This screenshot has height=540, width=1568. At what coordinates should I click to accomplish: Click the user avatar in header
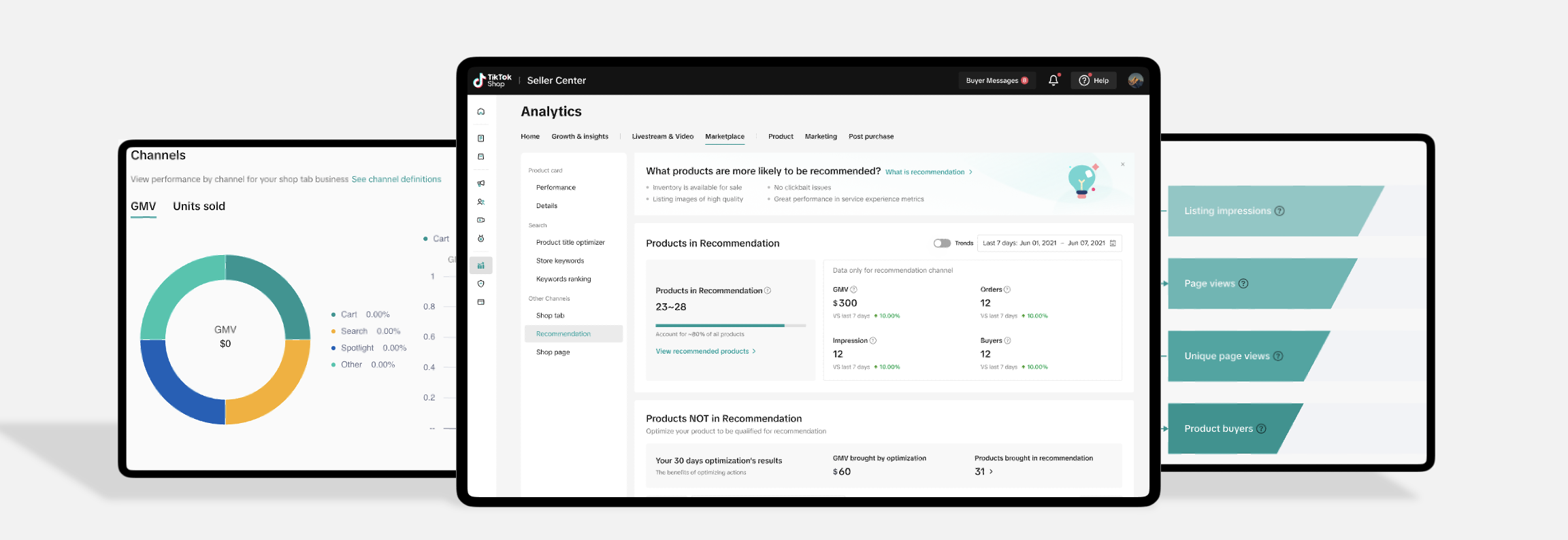point(1135,80)
